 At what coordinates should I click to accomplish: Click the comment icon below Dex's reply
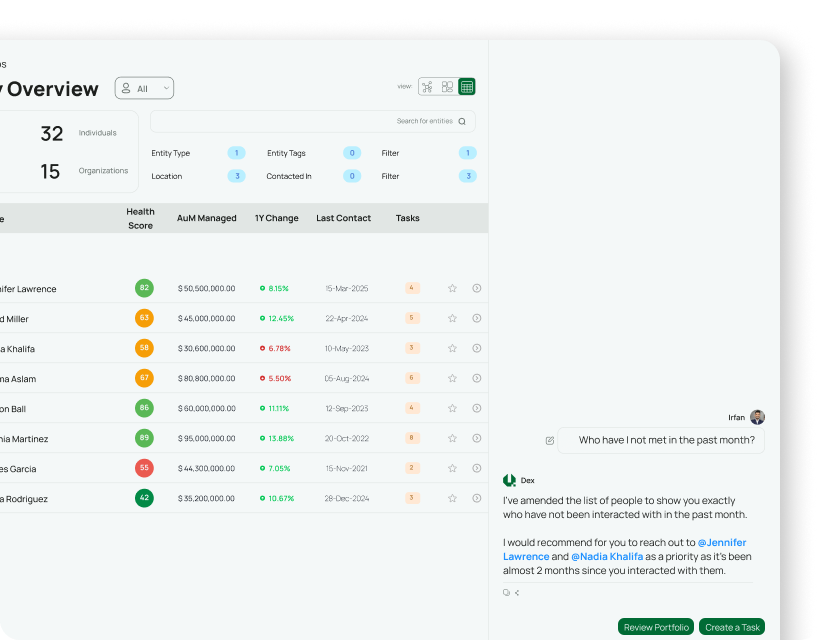pos(506,593)
